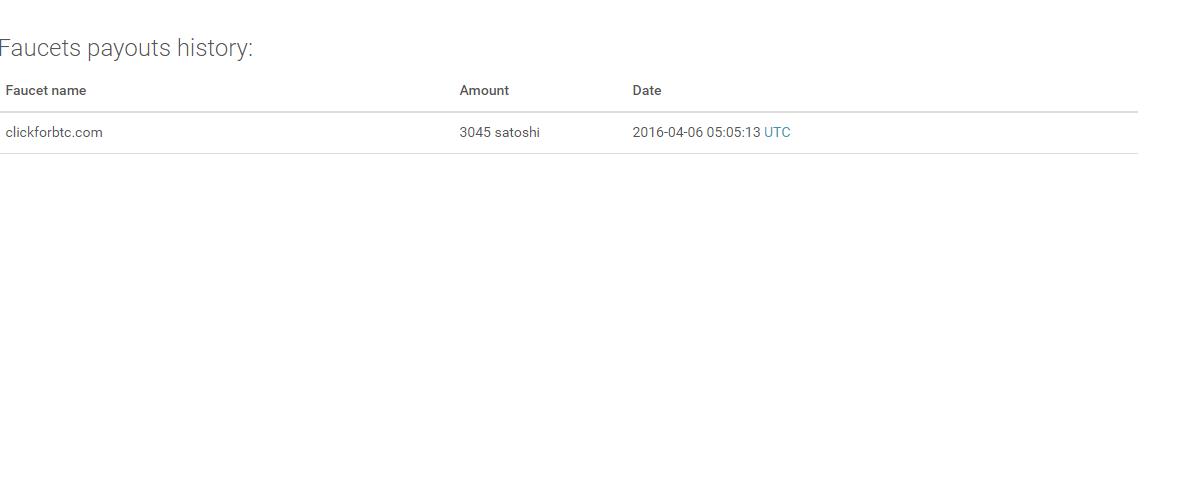Click the word "history:" in the heading
Image resolution: width=1181 pixels, height=480 pixels.
click(217, 48)
